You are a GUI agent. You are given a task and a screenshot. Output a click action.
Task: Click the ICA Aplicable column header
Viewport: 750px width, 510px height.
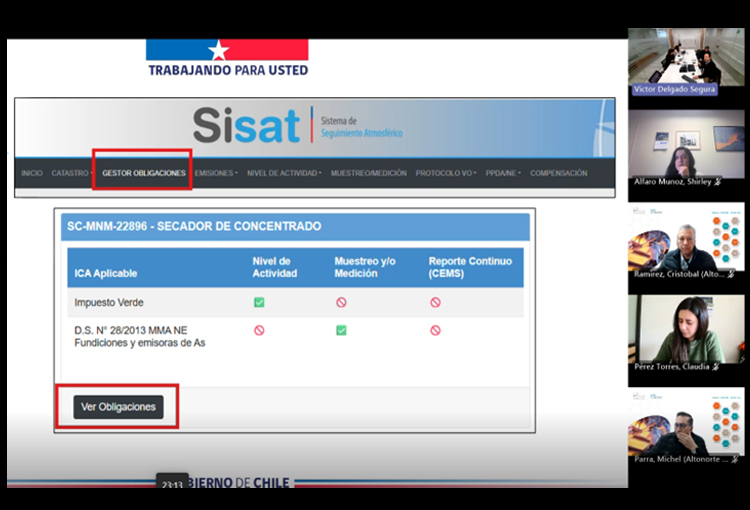(x=106, y=274)
